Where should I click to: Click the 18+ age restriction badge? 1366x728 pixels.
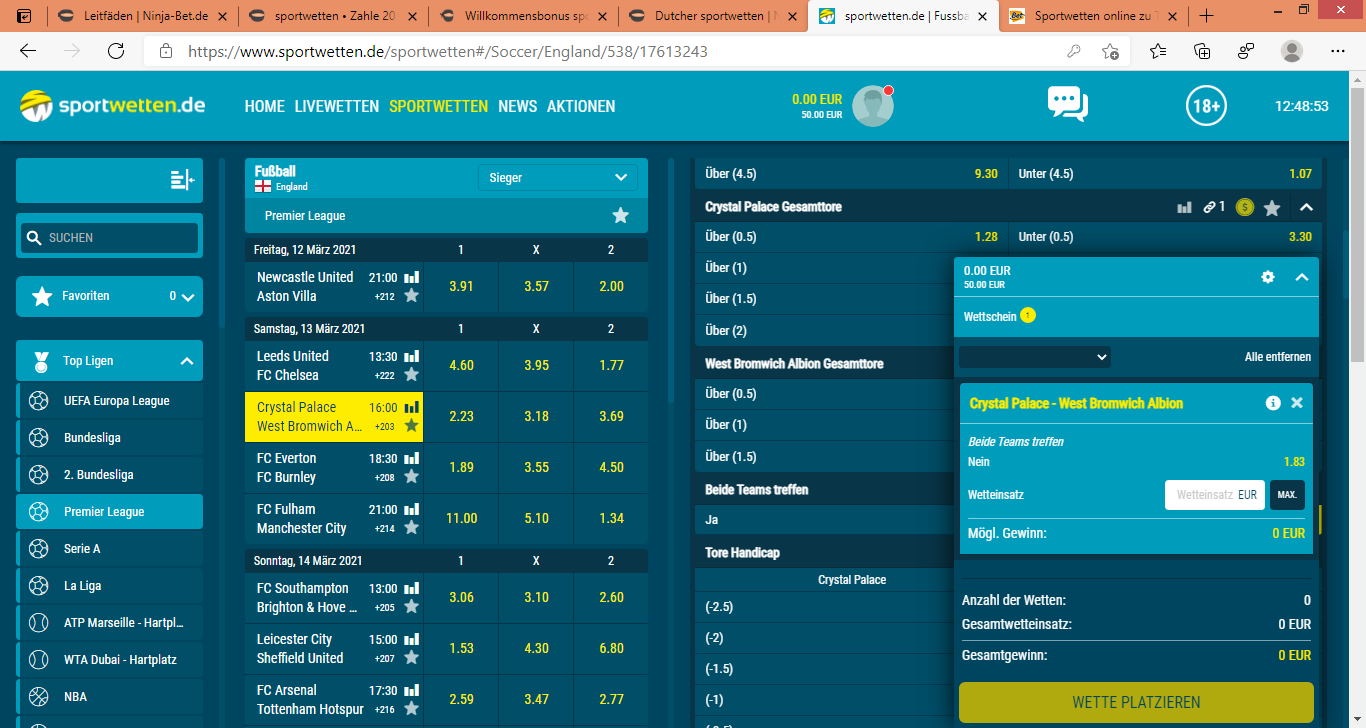pos(1206,106)
